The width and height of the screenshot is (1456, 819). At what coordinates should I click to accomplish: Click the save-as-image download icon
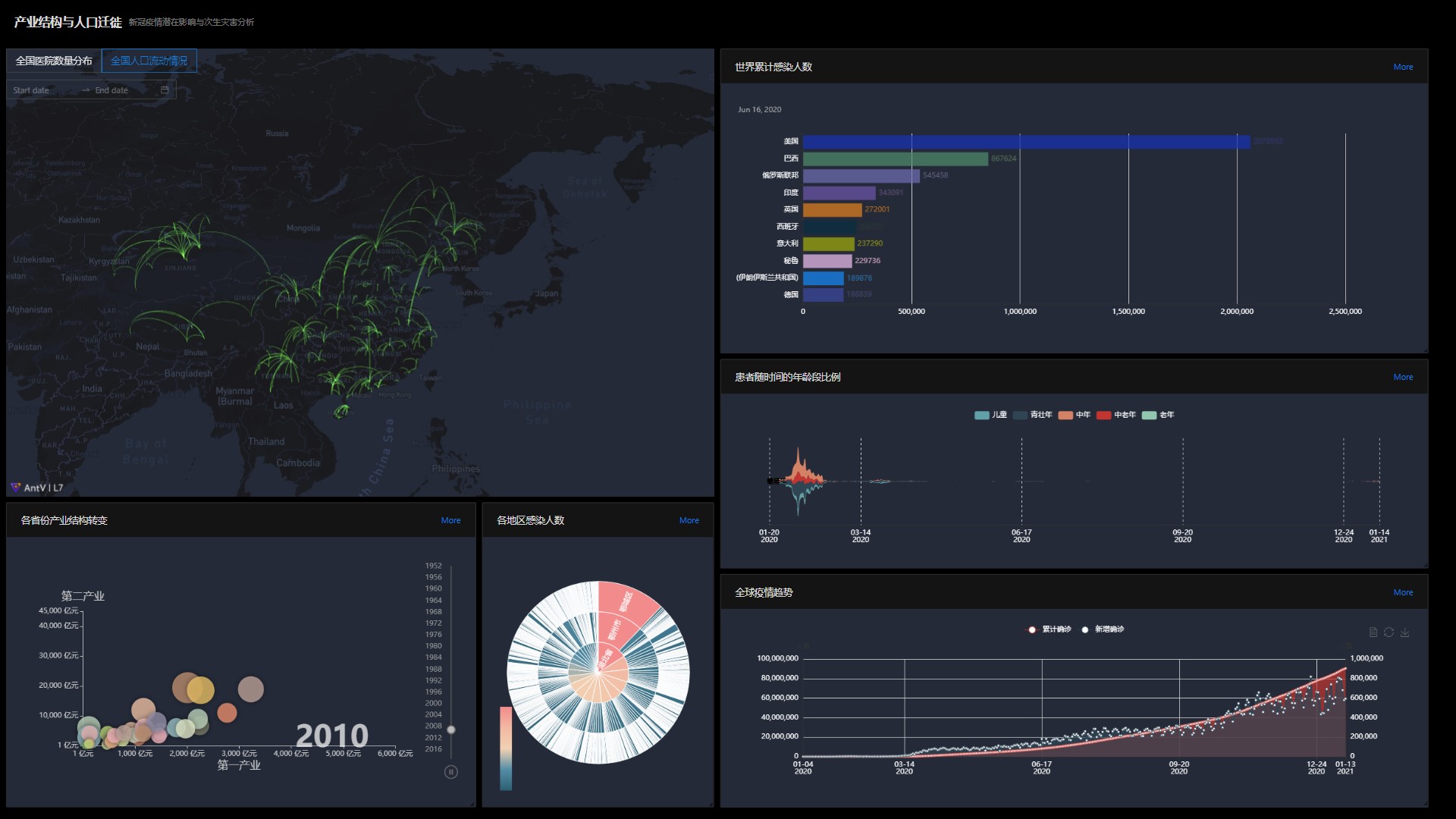coord(1404,632)
